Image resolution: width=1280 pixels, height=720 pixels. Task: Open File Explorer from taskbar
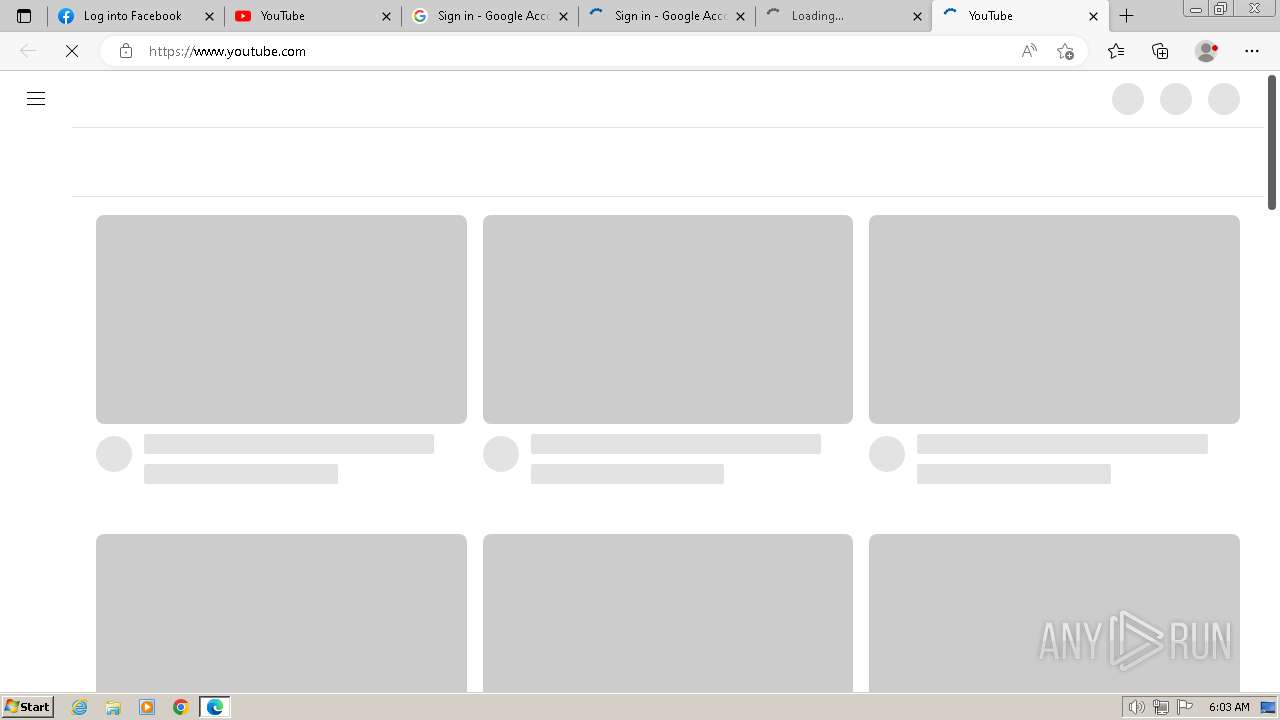[x=113, y=707]
